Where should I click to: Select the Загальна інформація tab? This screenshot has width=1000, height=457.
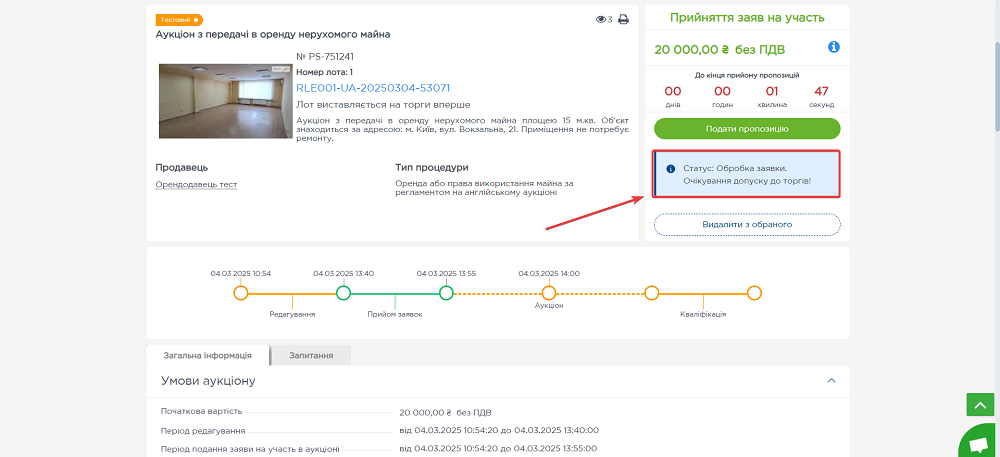point(209,355)
